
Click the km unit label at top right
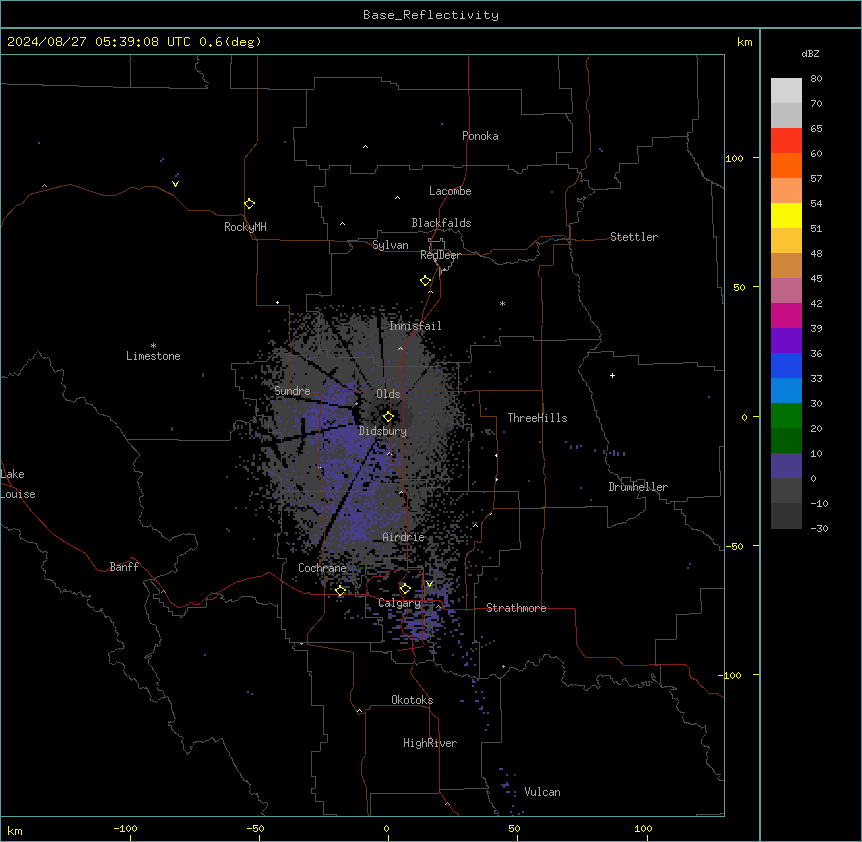pyautogui.click(x=744, y=42)
